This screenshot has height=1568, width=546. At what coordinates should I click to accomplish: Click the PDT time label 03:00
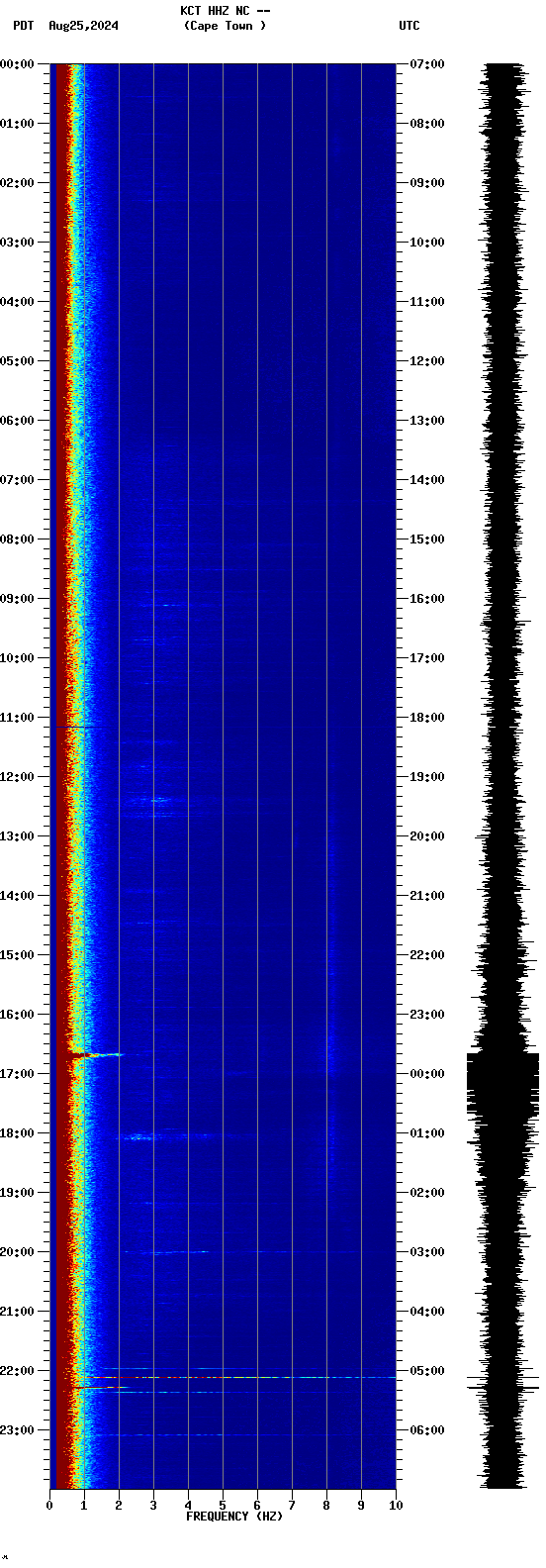(17, 243)
